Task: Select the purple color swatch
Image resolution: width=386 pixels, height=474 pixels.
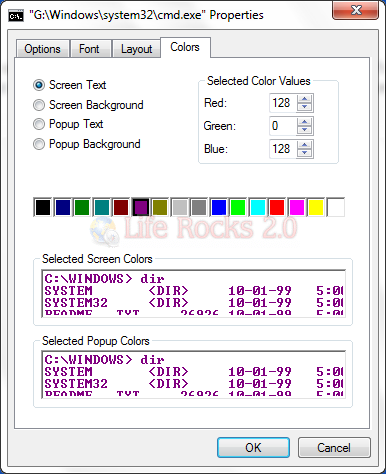Action: click(141, 207)
